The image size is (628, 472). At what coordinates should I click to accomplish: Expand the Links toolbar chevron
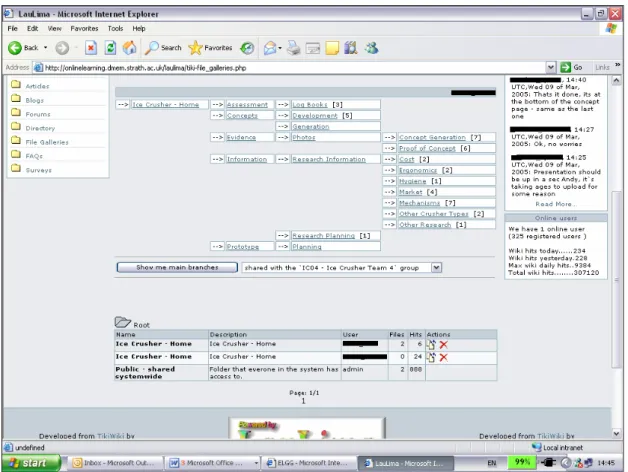pyautogui.click(x=618, y=65)
